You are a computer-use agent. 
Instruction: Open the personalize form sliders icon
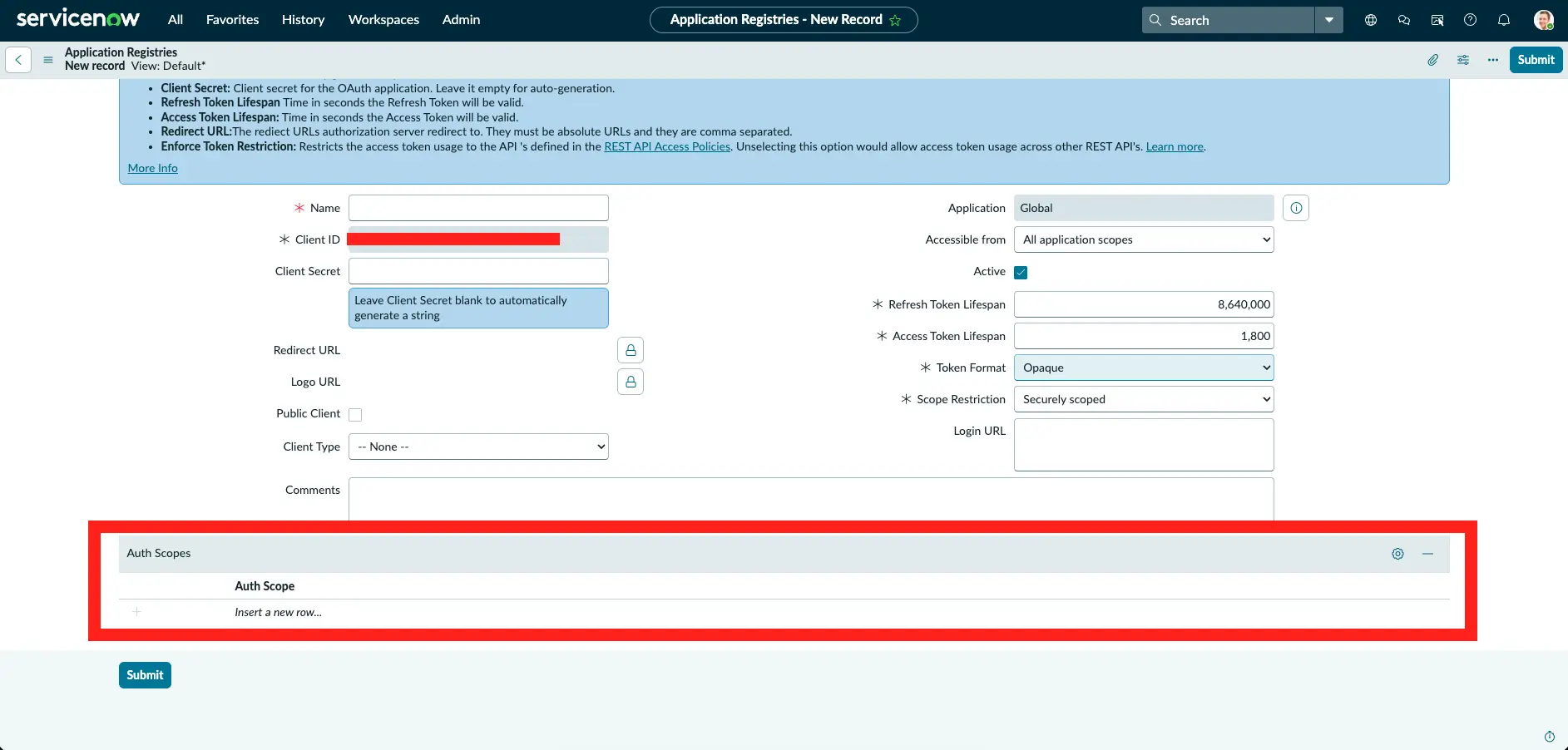pyautogui.click(x=1463, y=60)
